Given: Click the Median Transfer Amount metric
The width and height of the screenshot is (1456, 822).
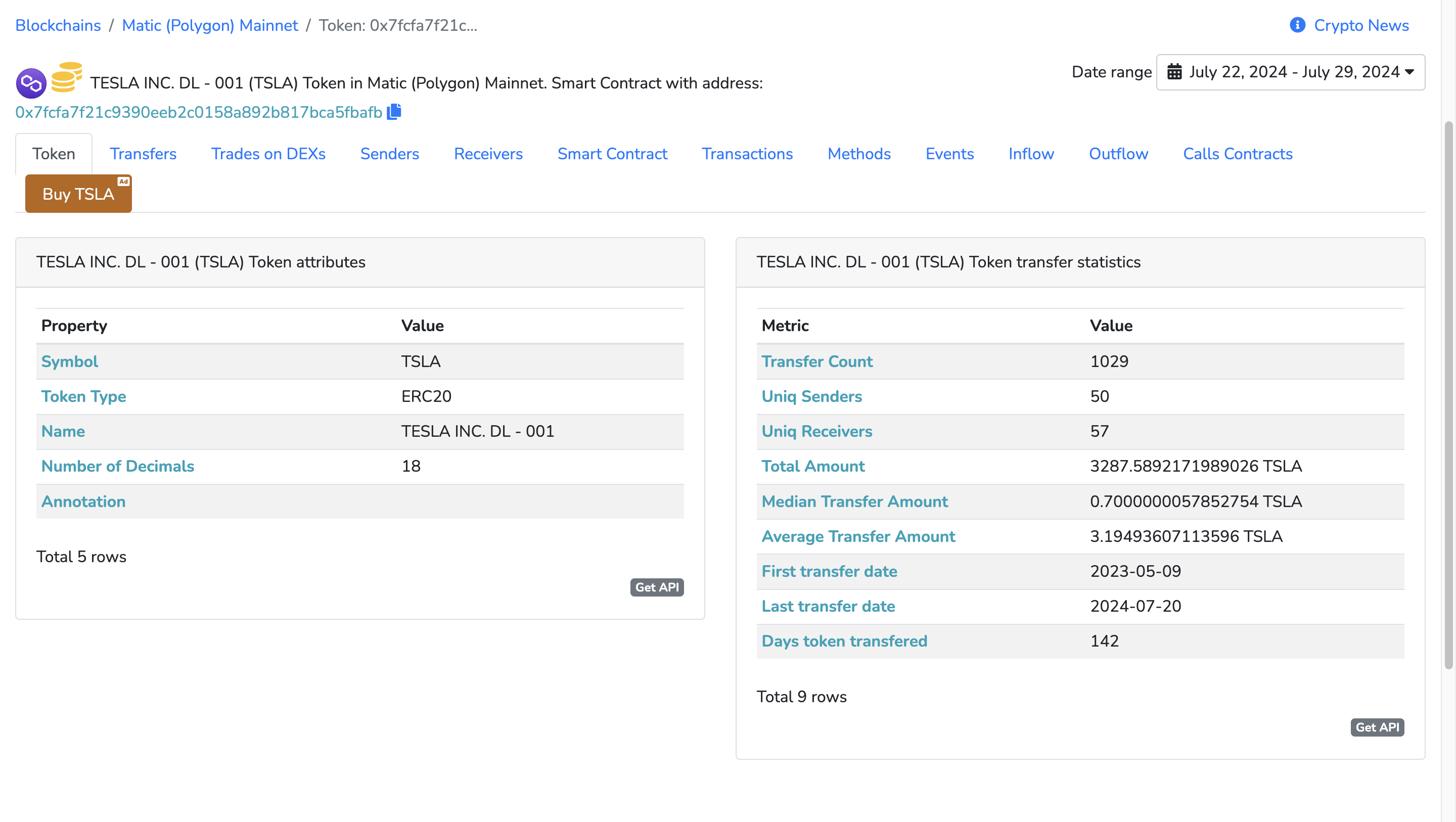Looking at the screenshot, I should pos(854,501).
